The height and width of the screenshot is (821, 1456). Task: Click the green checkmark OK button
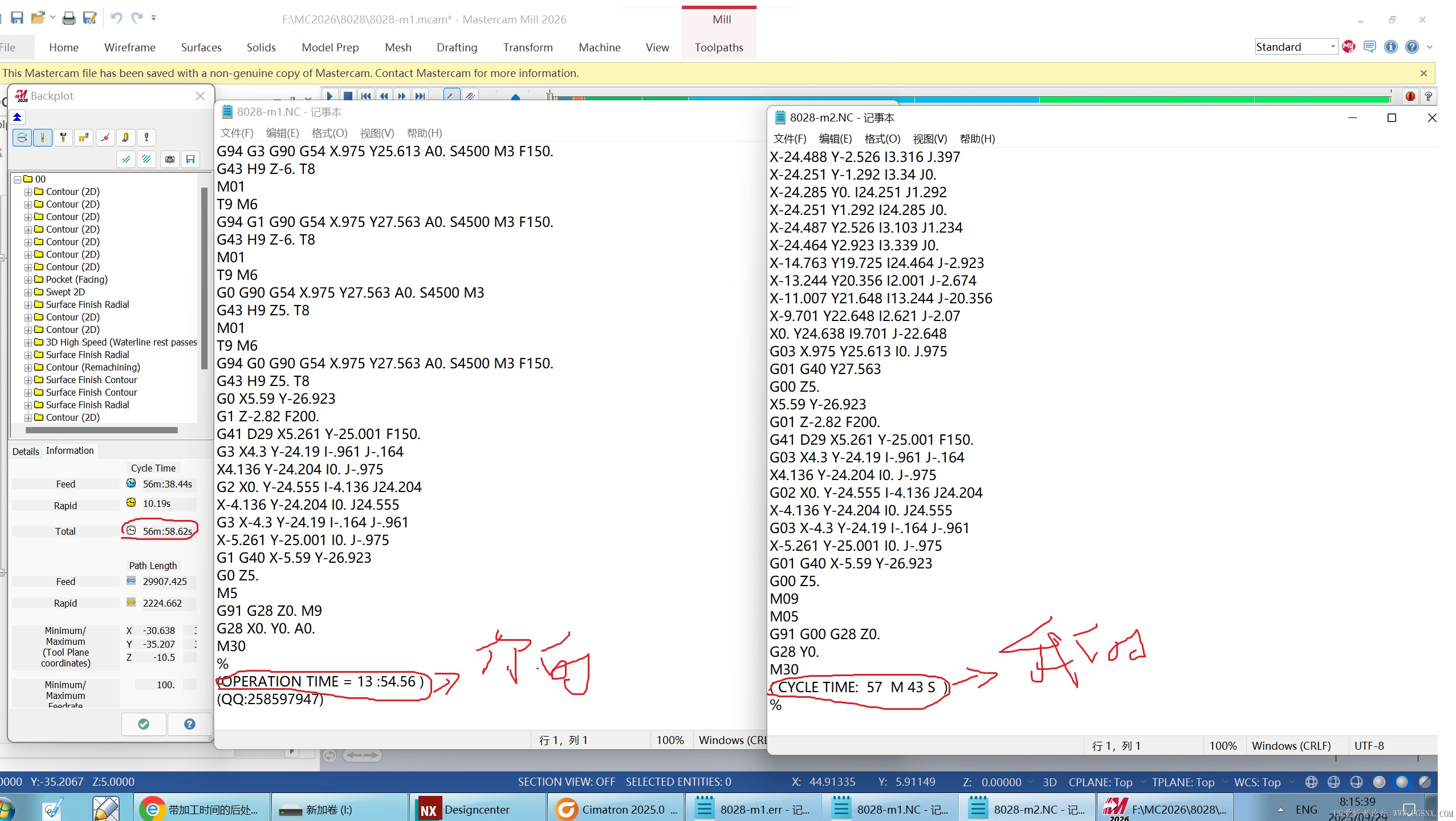[x=144, y=724]
